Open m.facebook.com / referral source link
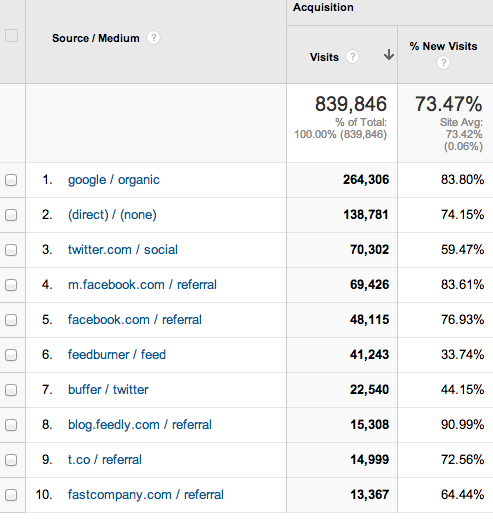 tap(142, 285)
